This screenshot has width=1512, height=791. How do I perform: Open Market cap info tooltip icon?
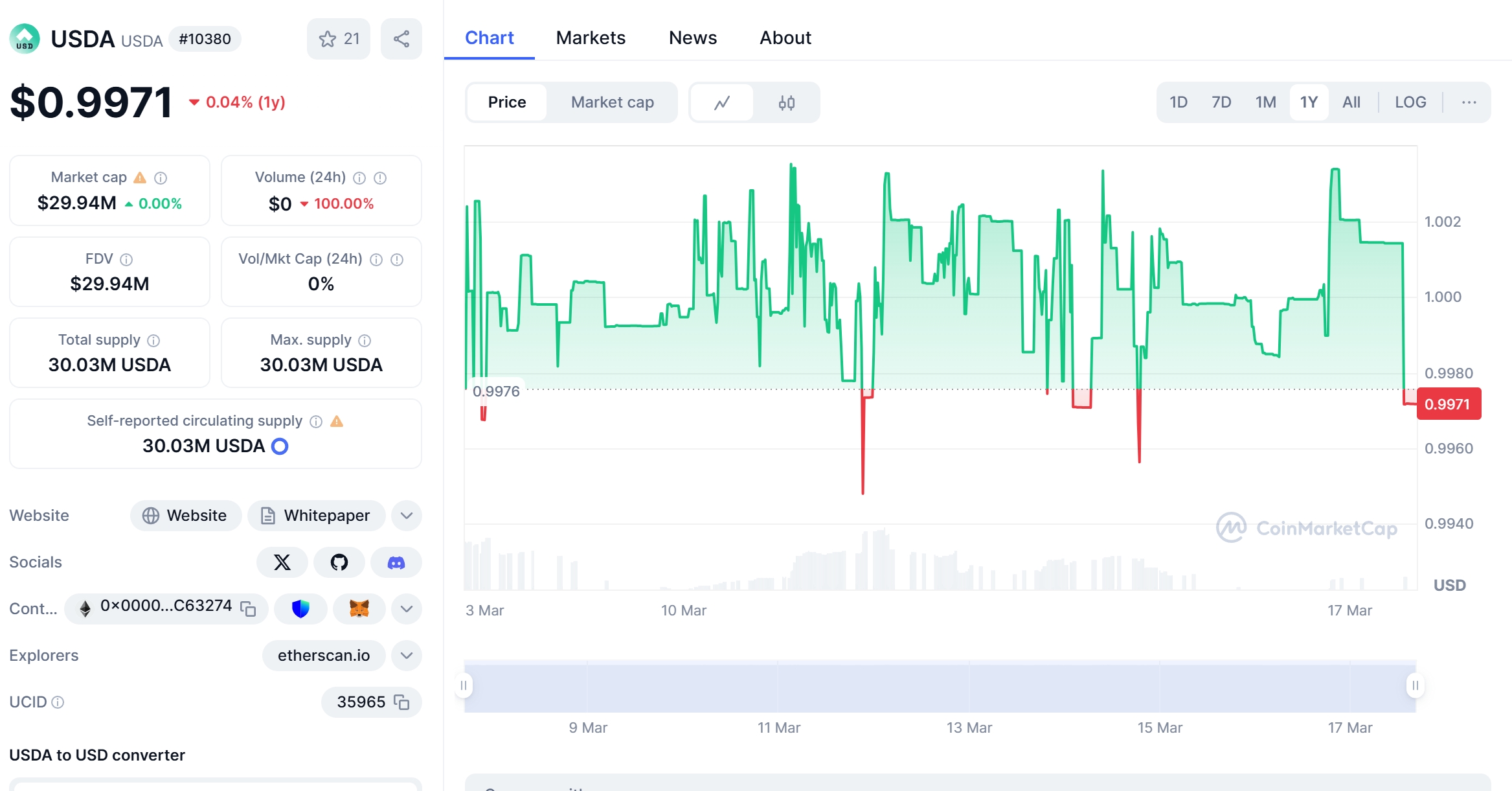tap(161, 178)
